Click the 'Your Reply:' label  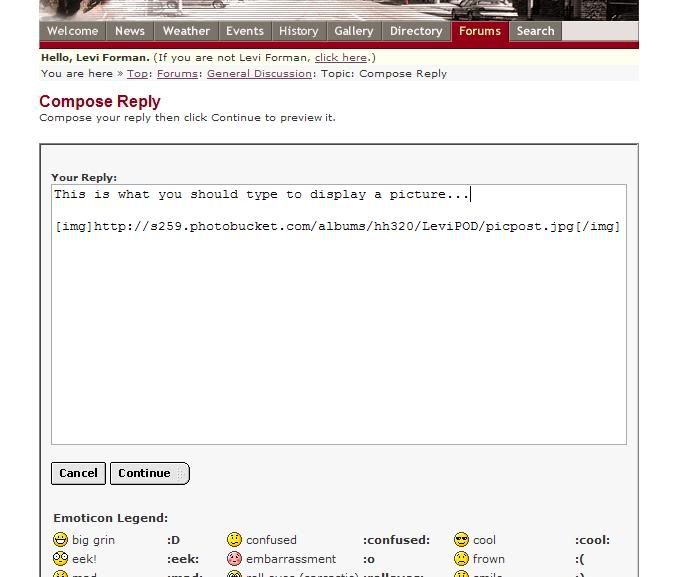point(84,177)
